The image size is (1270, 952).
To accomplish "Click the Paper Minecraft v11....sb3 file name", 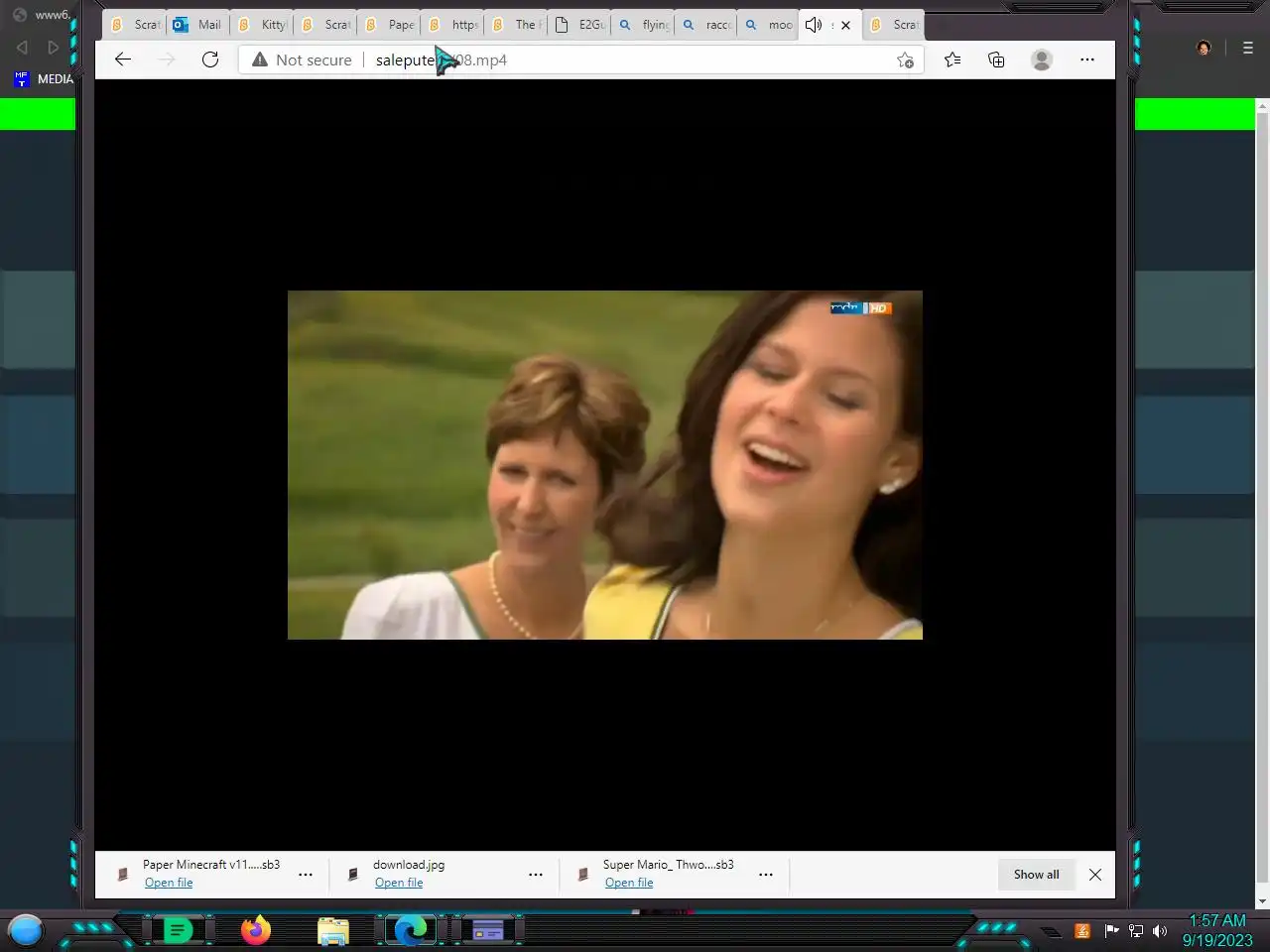I will click(x=211, y=865).
